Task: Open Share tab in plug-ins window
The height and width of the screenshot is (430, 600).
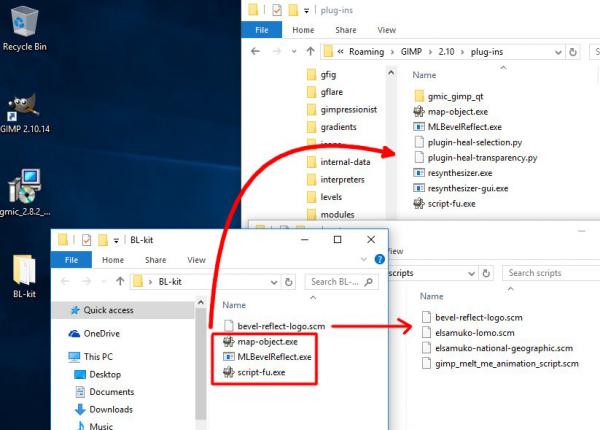Action: pos(346,30)
